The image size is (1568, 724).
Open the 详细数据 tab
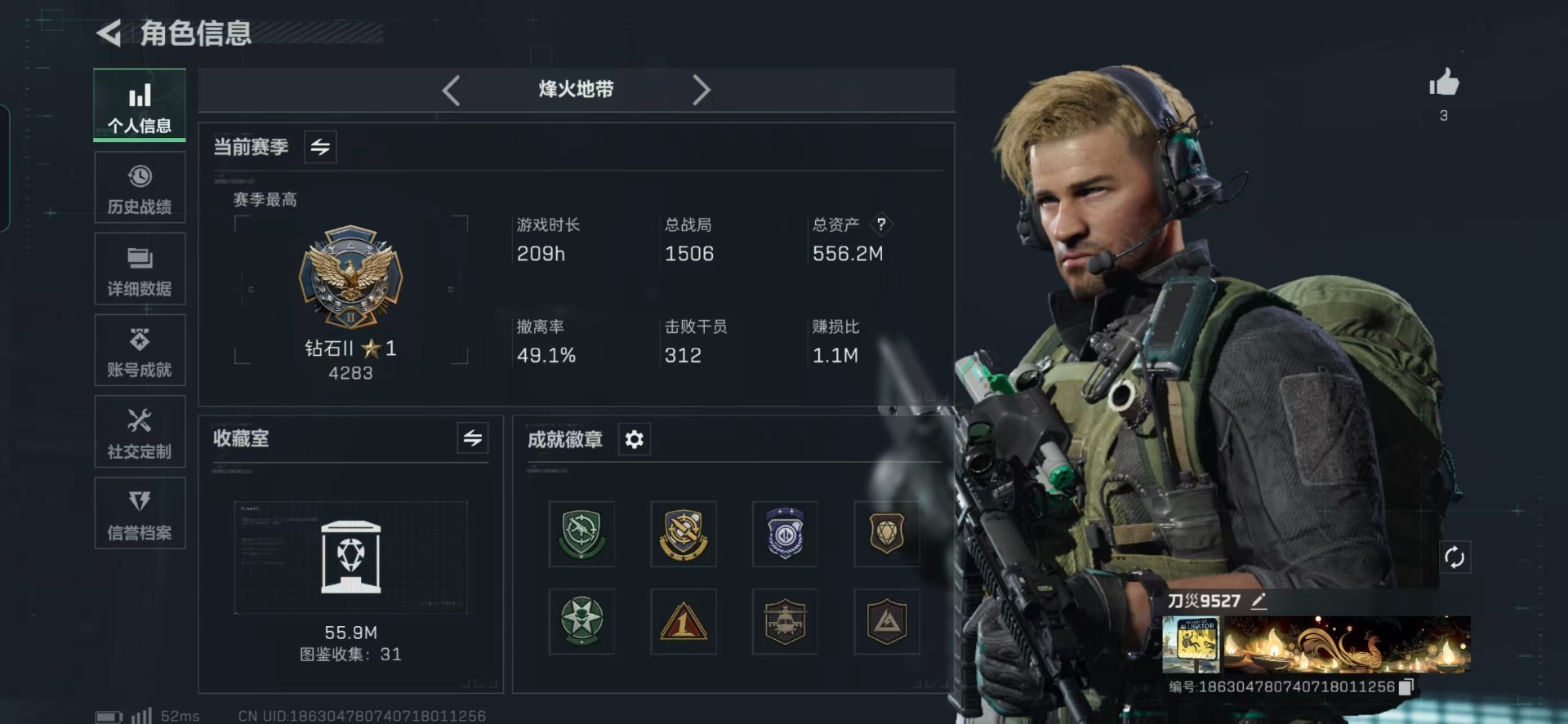[140, 269]
